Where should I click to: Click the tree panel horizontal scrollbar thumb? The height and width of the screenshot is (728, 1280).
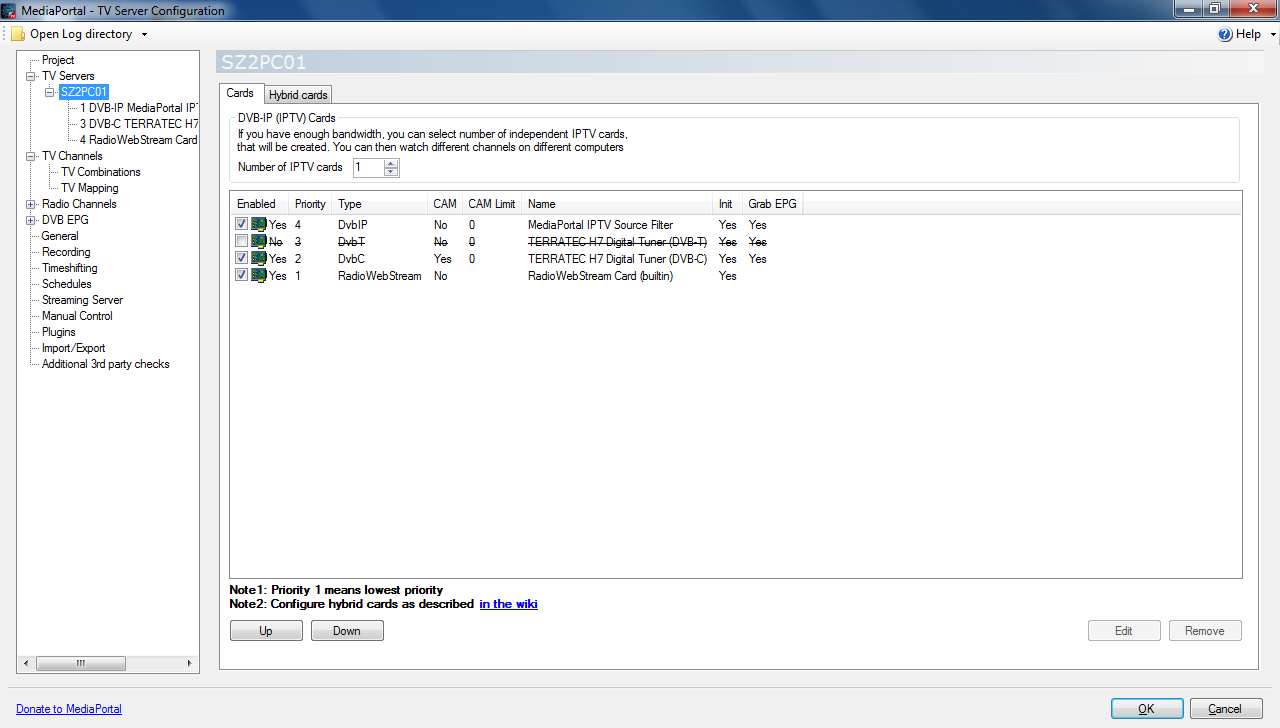[81, 663]
